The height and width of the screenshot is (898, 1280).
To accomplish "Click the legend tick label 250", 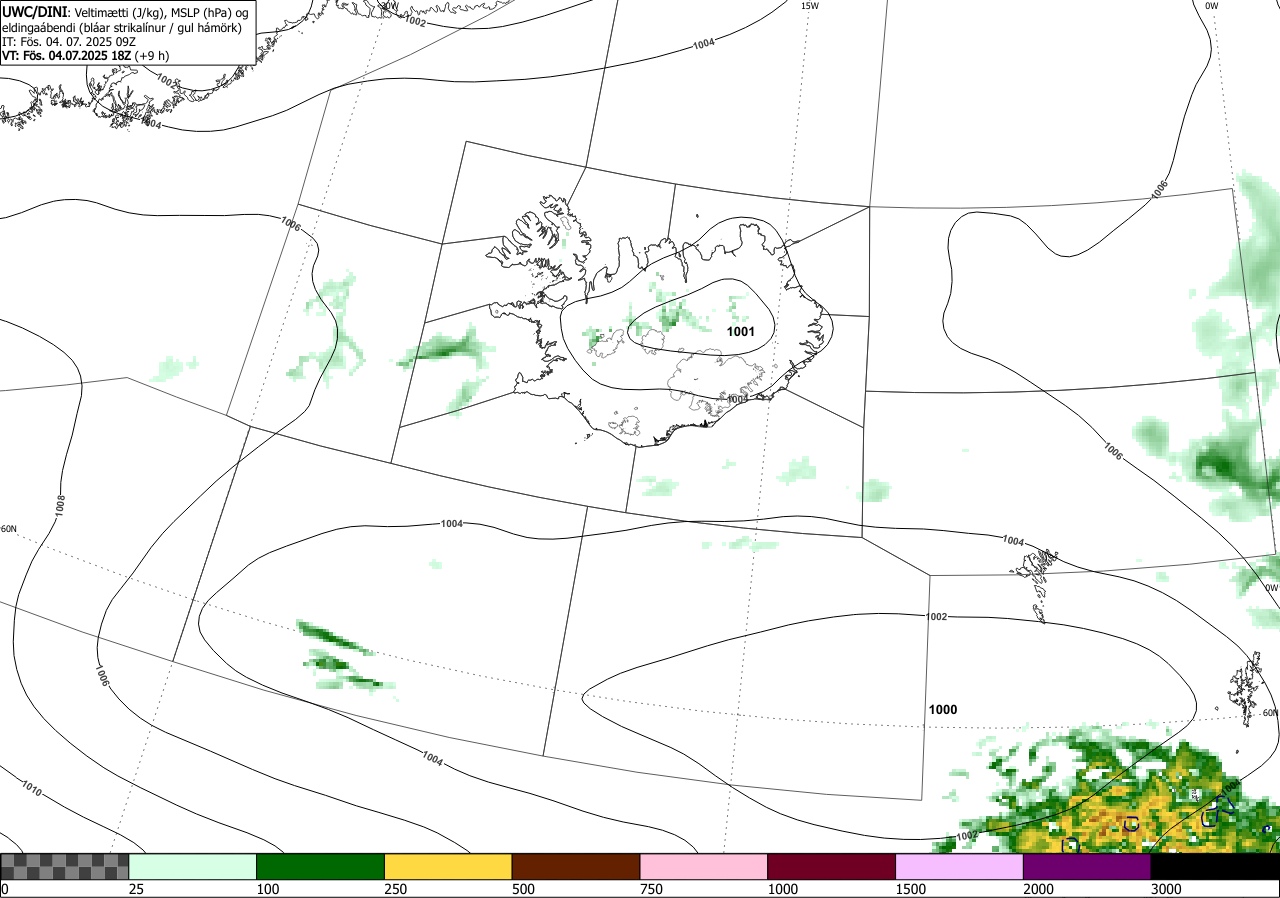I will click(396, 889).
